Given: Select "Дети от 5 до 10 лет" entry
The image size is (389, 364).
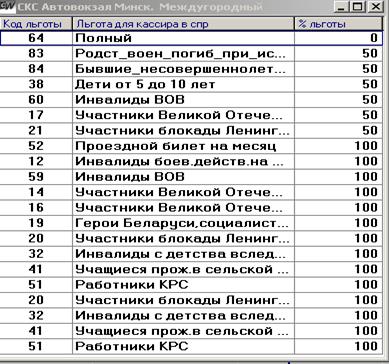Looking at the screenshot, I should tap(183, 84).
